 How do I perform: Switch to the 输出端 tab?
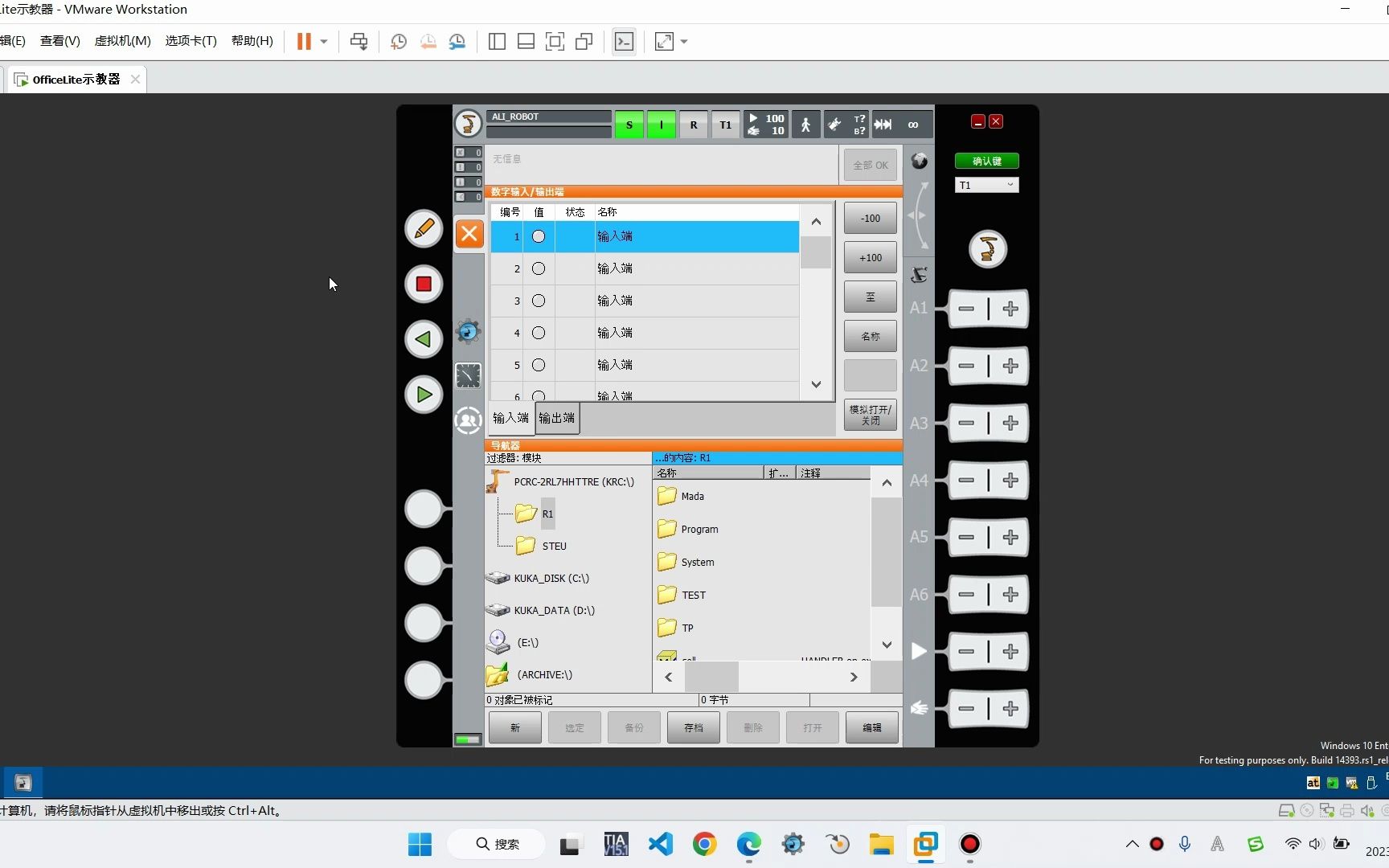(556, 418)
